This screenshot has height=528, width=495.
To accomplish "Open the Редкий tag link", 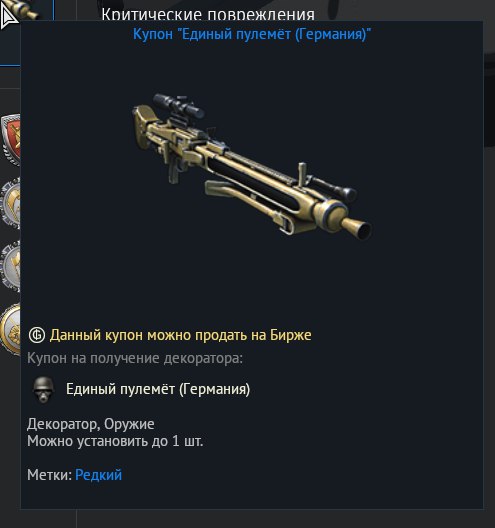I will pos(98,475).
